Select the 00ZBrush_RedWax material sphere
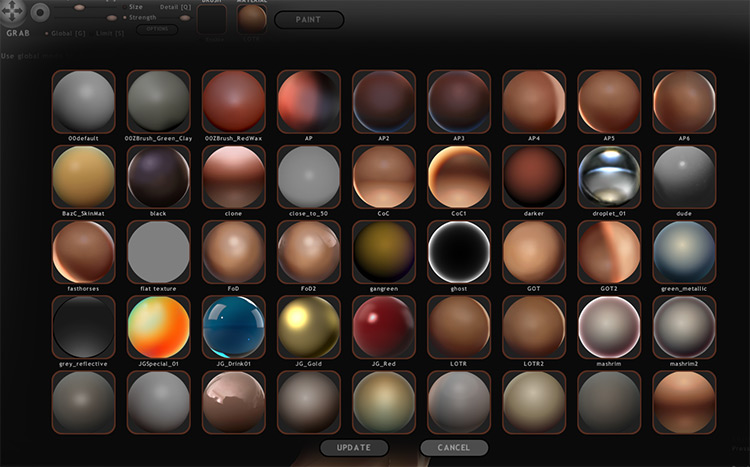Viewport: 750px width, 467px height. coord(234,101)
